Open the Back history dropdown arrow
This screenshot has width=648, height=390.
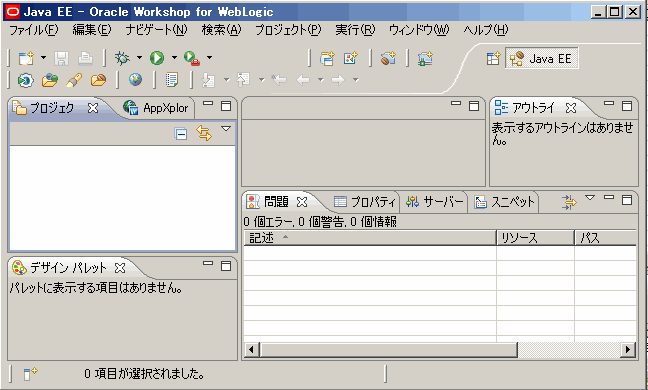pyautogui.click(x=321, y=80)
